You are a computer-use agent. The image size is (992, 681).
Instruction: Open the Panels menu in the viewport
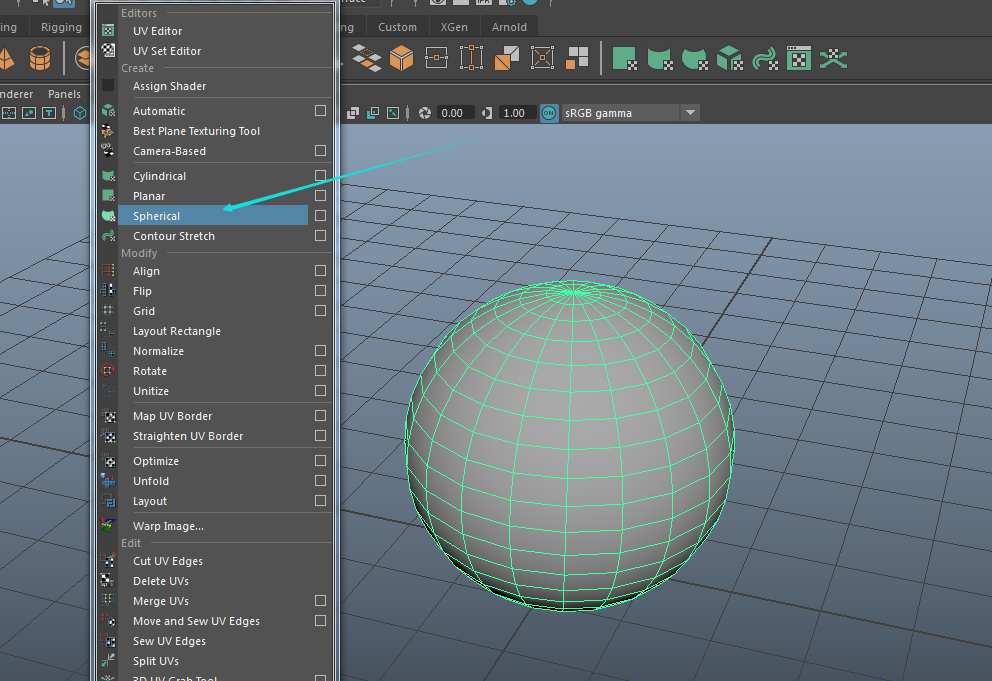[64, 94]
